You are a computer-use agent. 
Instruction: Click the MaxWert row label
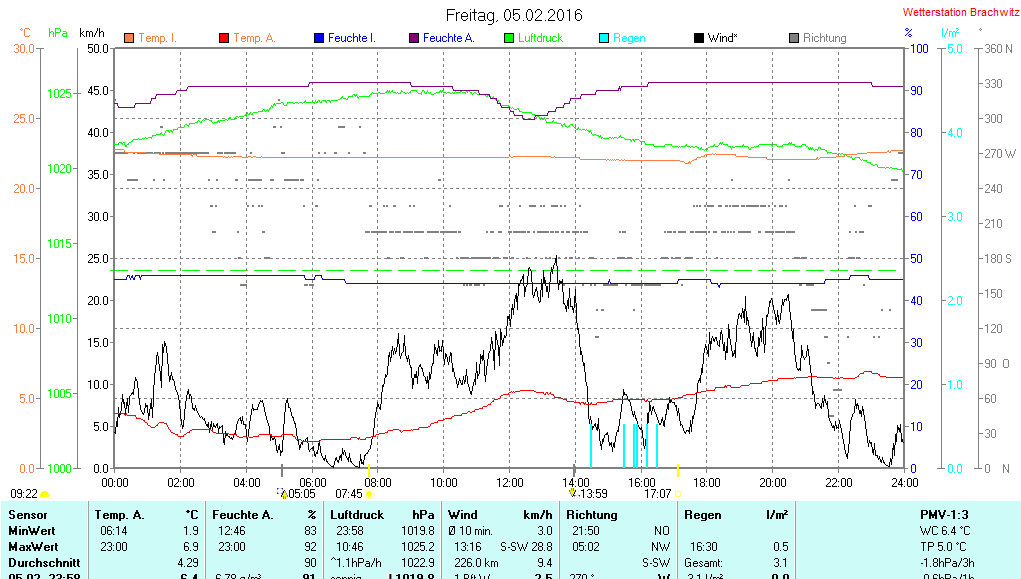click(32, 547)
